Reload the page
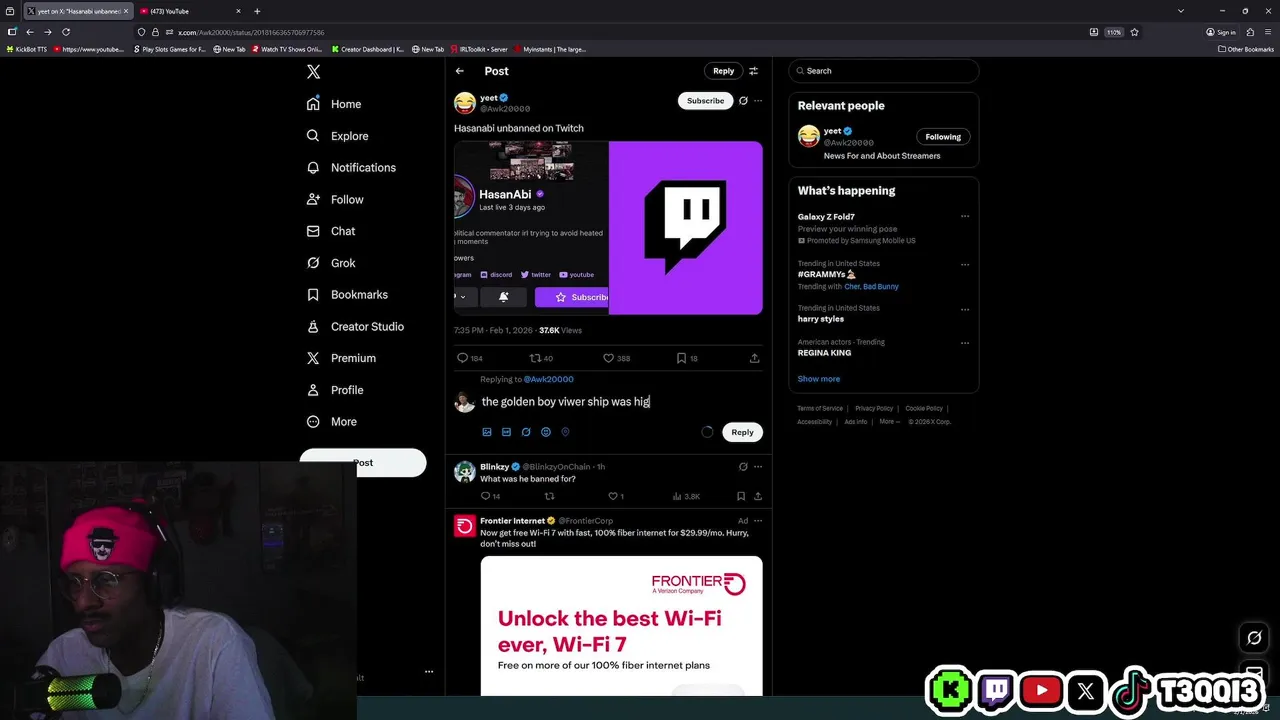Screen dimensions: 1280x720 pos(65,32)
